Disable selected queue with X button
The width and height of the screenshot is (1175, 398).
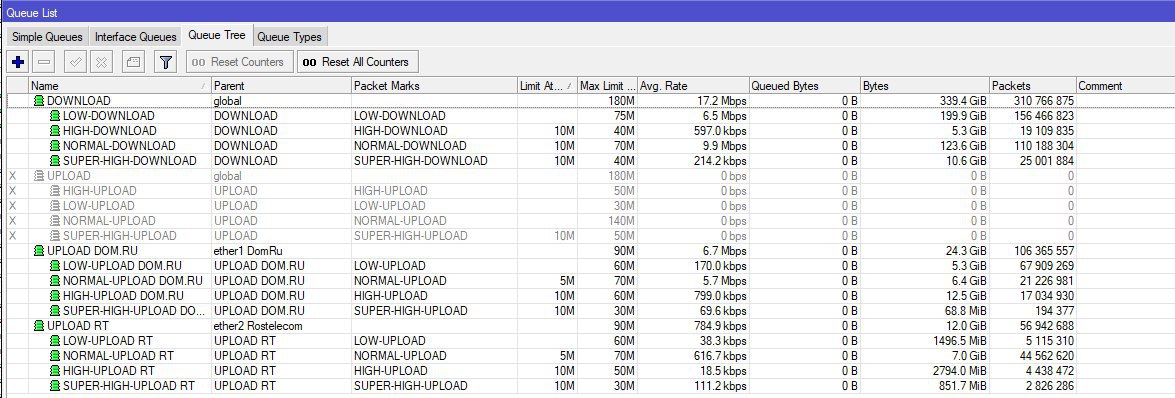102,61
